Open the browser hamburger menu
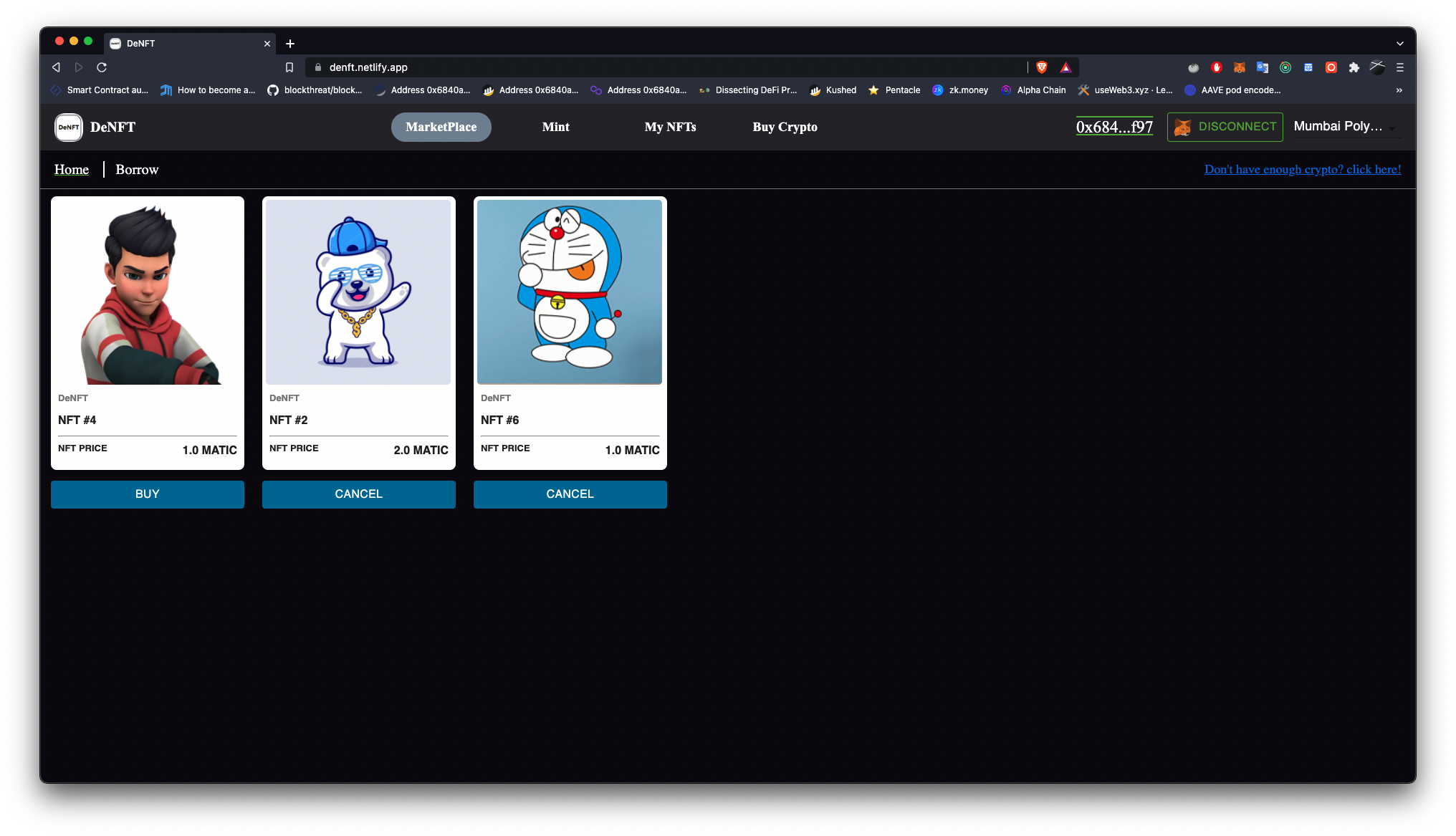Image resolution: width=1456 pixels, height=836 pixels. click(x=1399, y=67)
